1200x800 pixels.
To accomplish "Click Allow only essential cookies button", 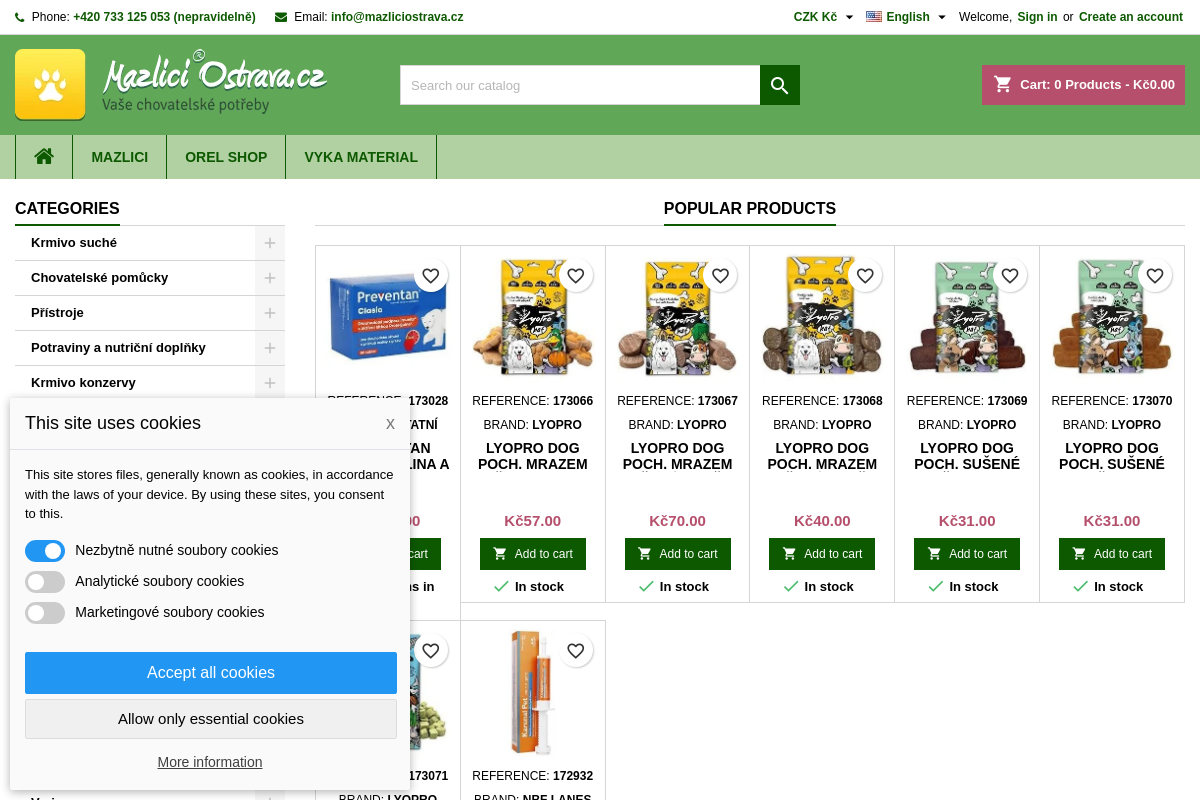I will [x=211, y=719].
